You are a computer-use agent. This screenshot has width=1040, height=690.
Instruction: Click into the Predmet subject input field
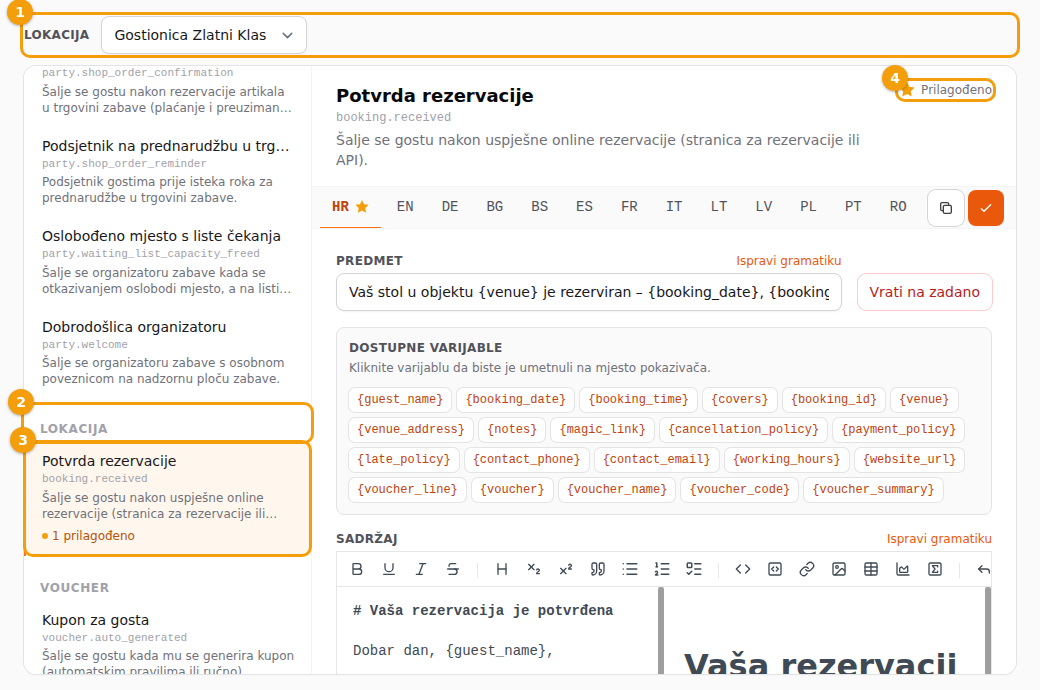click(x=589, y=292)
